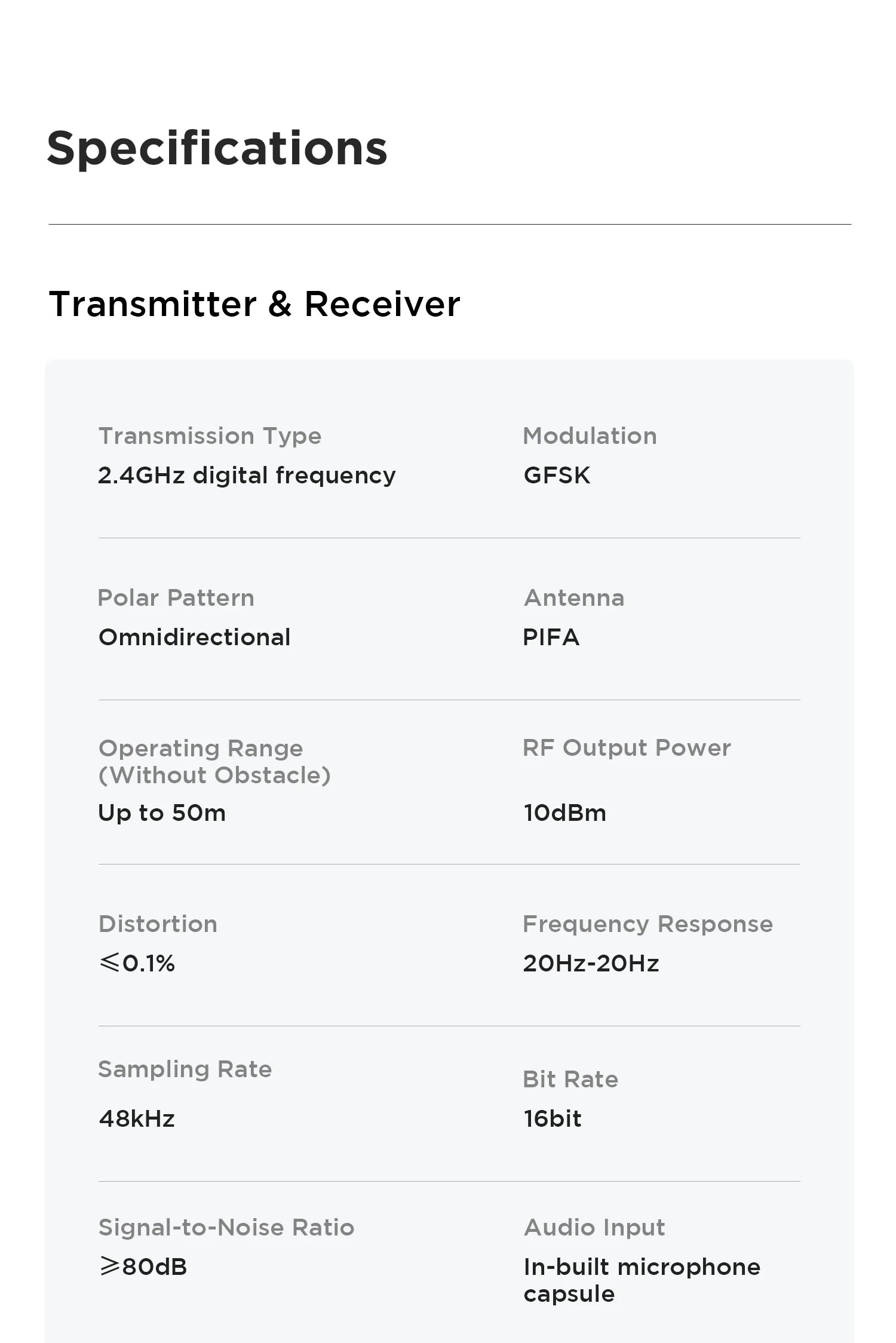Select the In-built microphone capsule text
Image resolution: width=896 pixels, height=1343 pixels.
642,1280
